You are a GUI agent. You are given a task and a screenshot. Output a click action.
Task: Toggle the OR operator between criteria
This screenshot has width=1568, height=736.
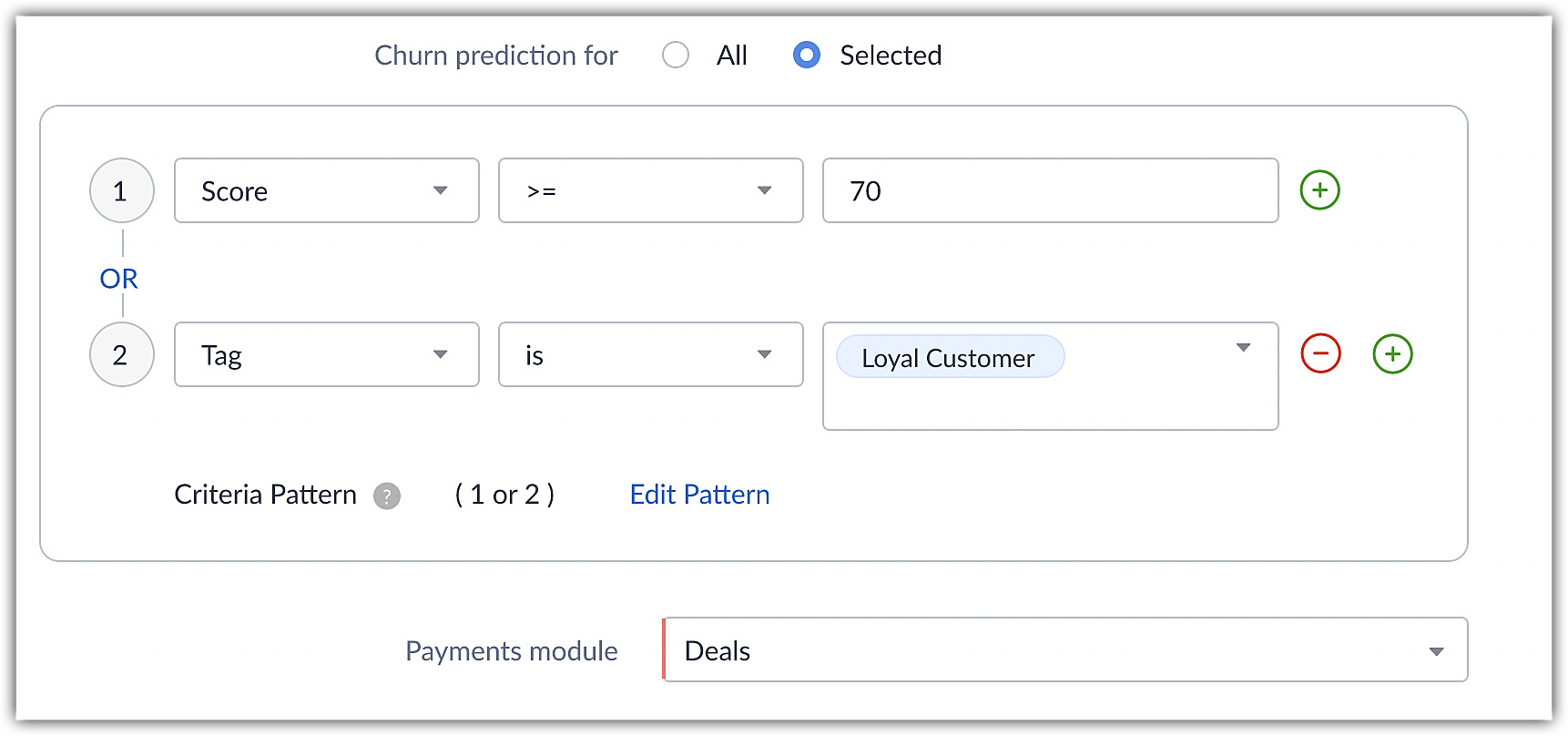coord(119,279)
